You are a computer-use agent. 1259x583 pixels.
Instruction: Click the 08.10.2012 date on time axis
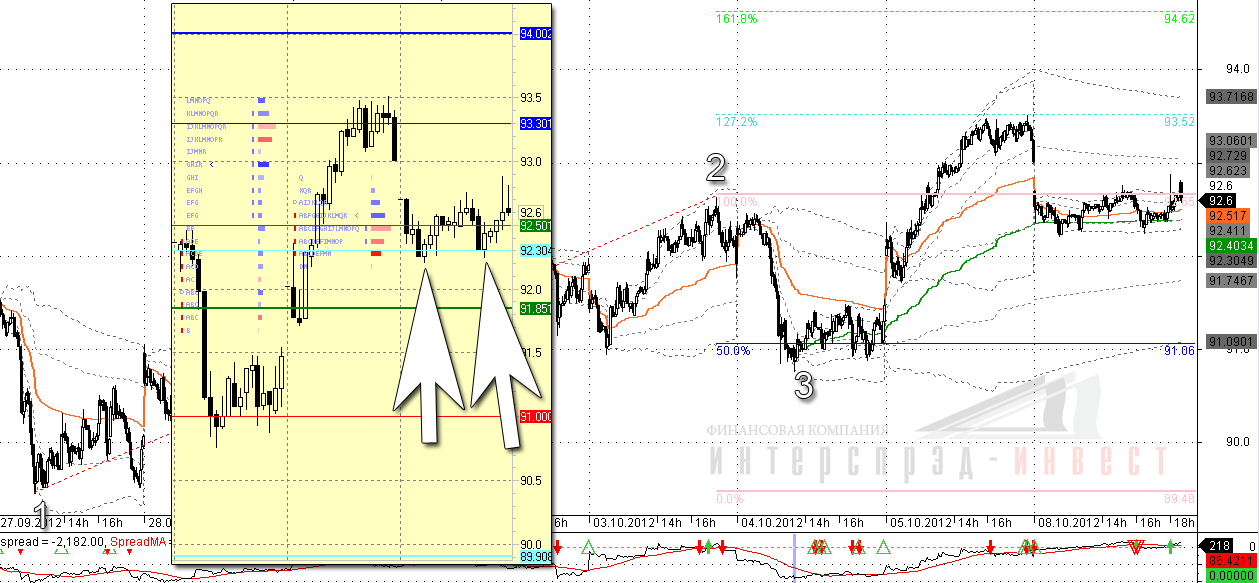(x=1067, y=523)
